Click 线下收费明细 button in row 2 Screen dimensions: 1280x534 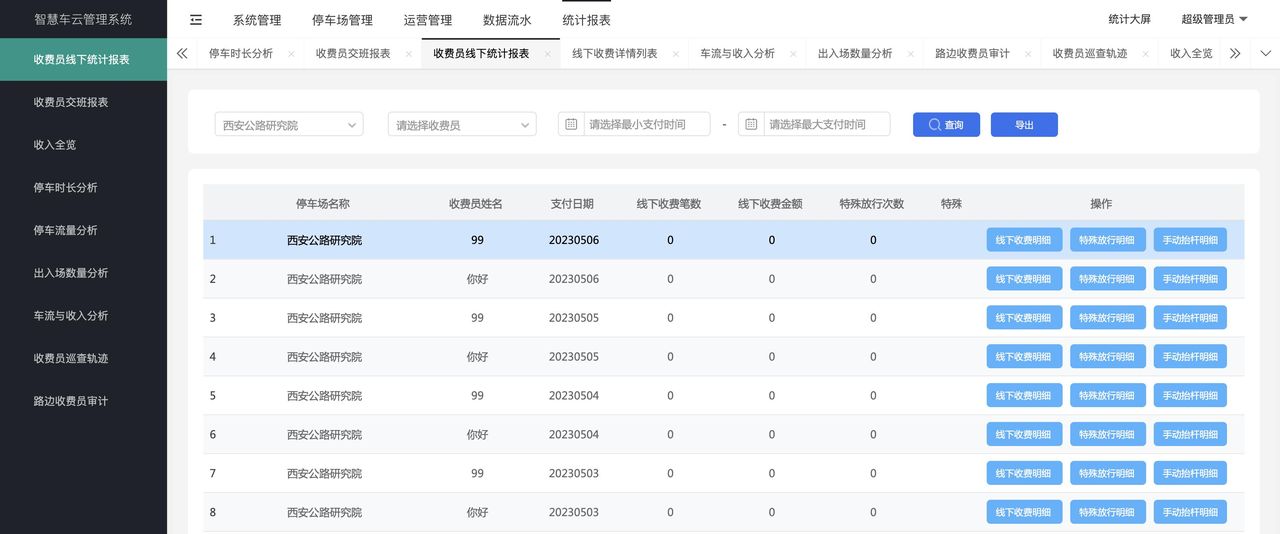pyautogui.click(x=1023, y=279)
